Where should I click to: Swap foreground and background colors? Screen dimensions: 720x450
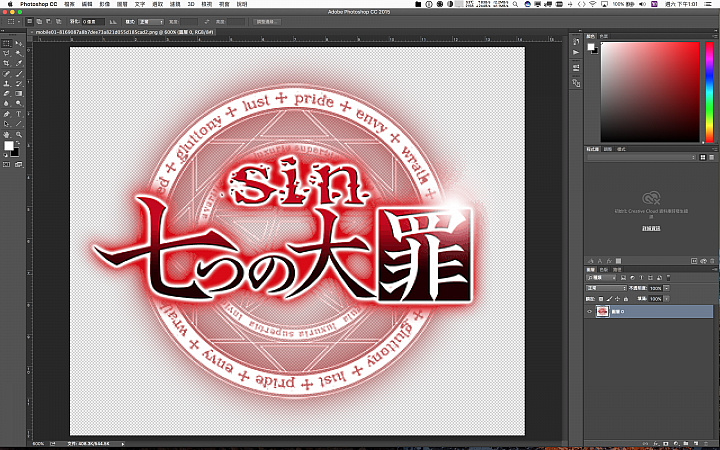pos(17,143)
